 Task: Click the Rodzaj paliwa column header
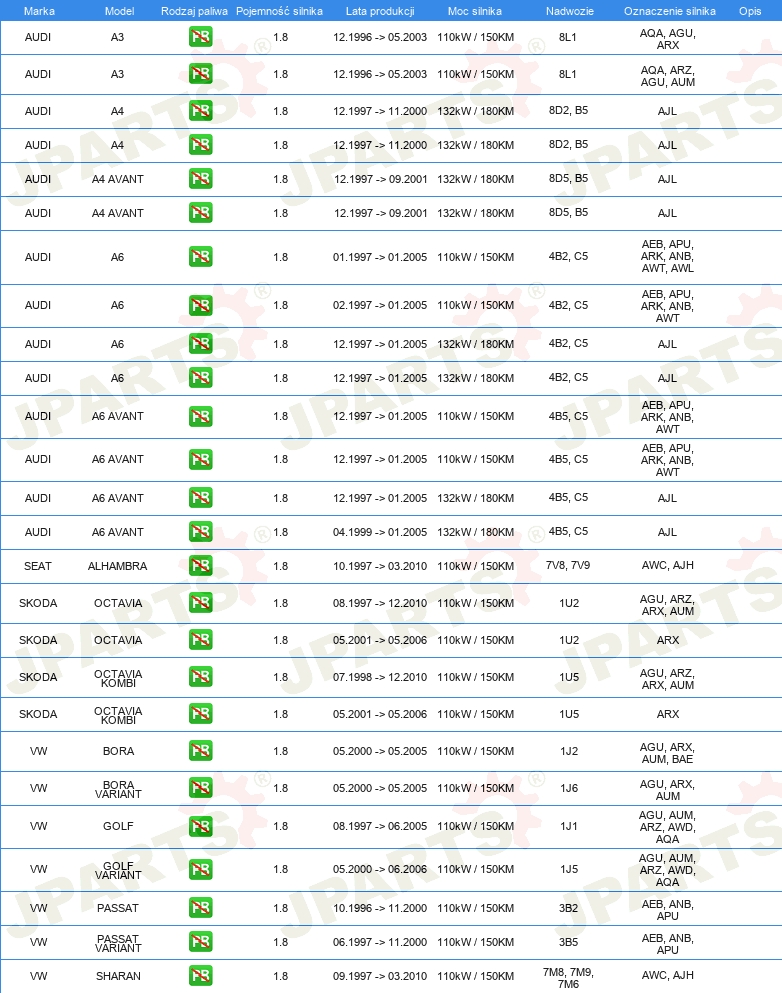click(194, 11)
